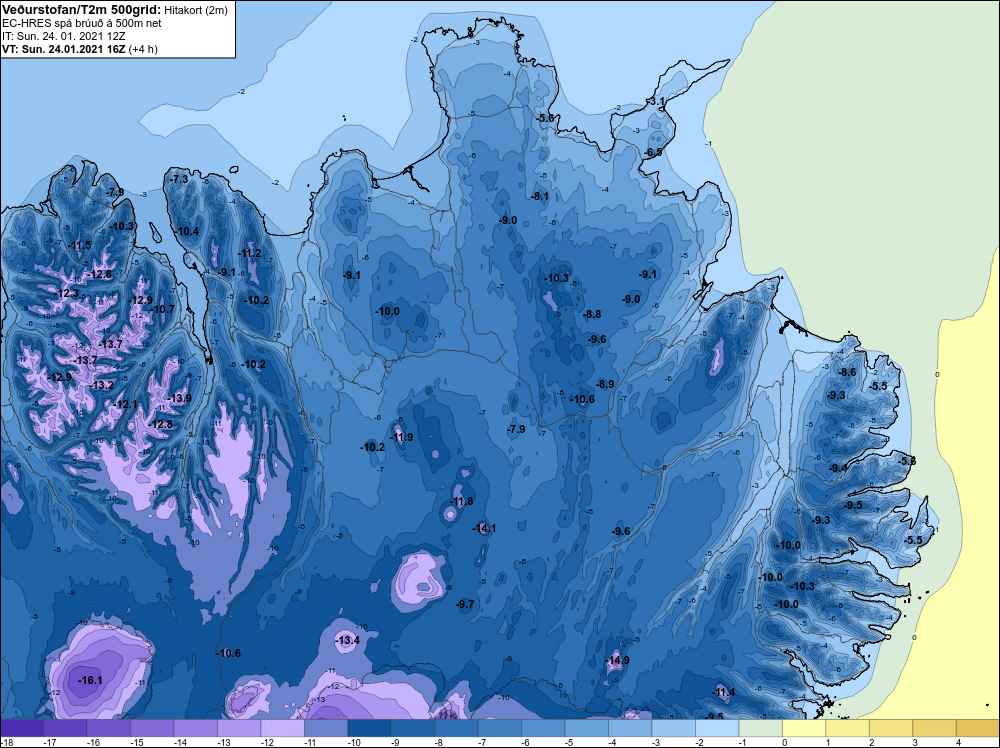Click the -13.2 temperature value
Screen dimensions: 1000x748
[x=101, y=385]
